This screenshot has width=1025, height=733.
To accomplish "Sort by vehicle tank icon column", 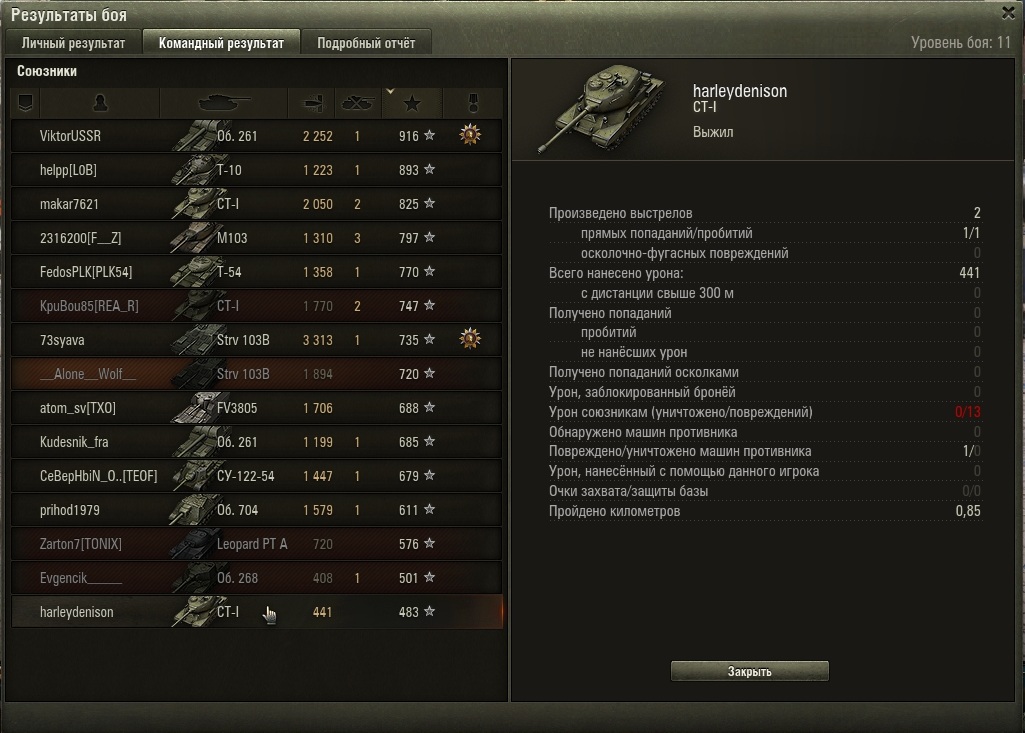I will (x=224, y=103).
